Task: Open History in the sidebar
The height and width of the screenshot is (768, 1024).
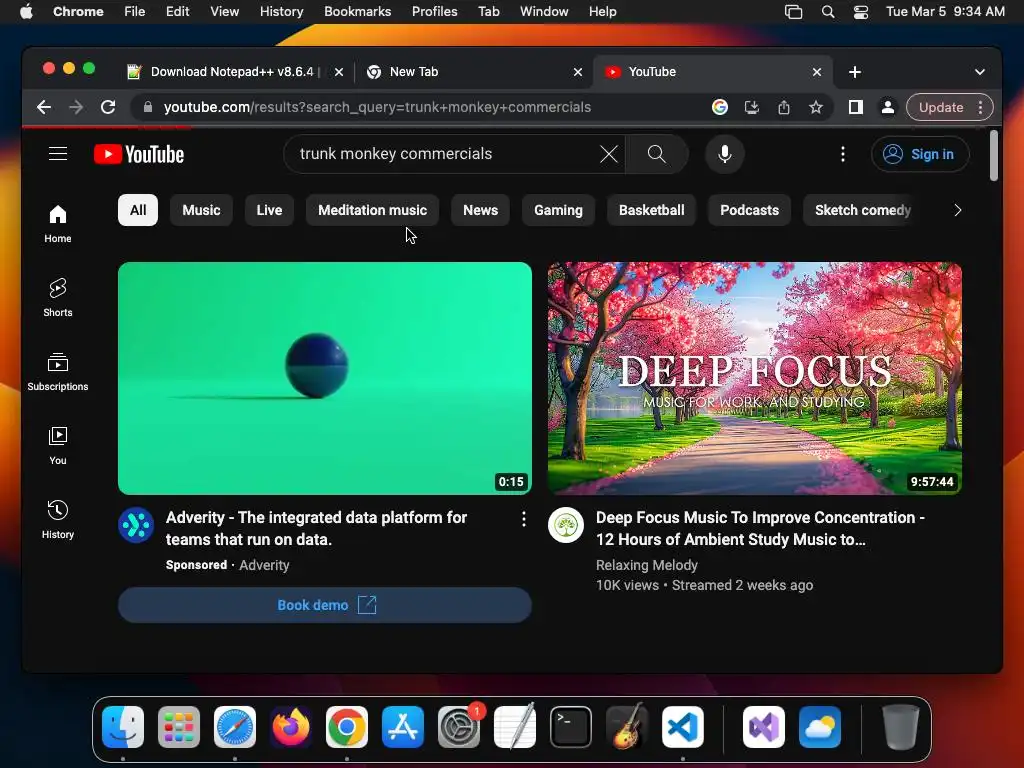Action: coord(58,520)
